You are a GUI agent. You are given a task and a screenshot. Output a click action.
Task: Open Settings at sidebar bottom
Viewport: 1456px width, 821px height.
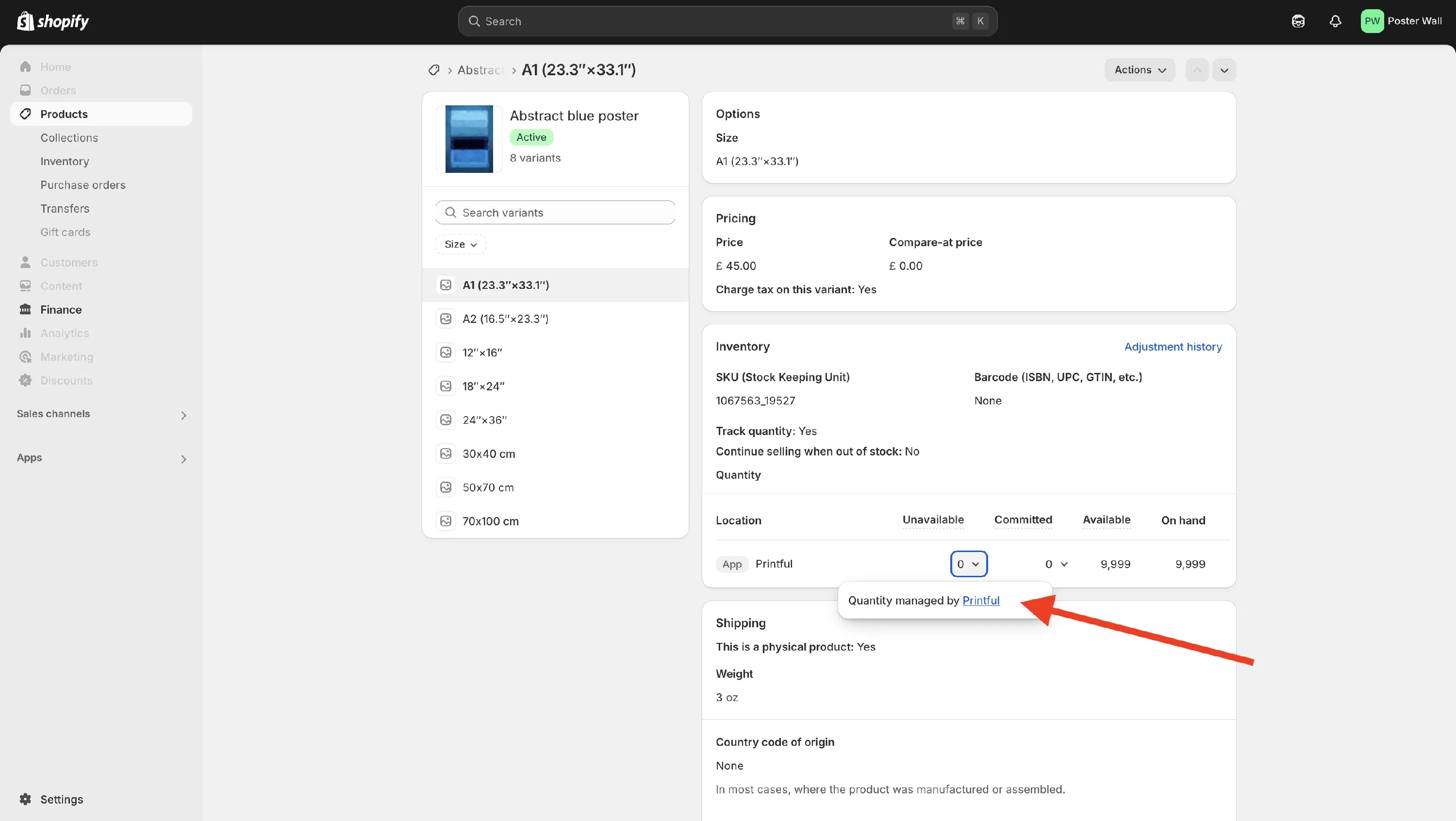pyautogui.click(x=61, y=800)
